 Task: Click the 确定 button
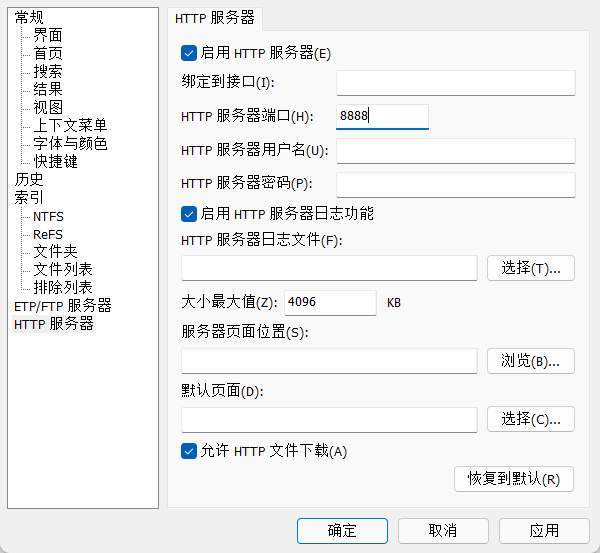click(x=342, y=530)
